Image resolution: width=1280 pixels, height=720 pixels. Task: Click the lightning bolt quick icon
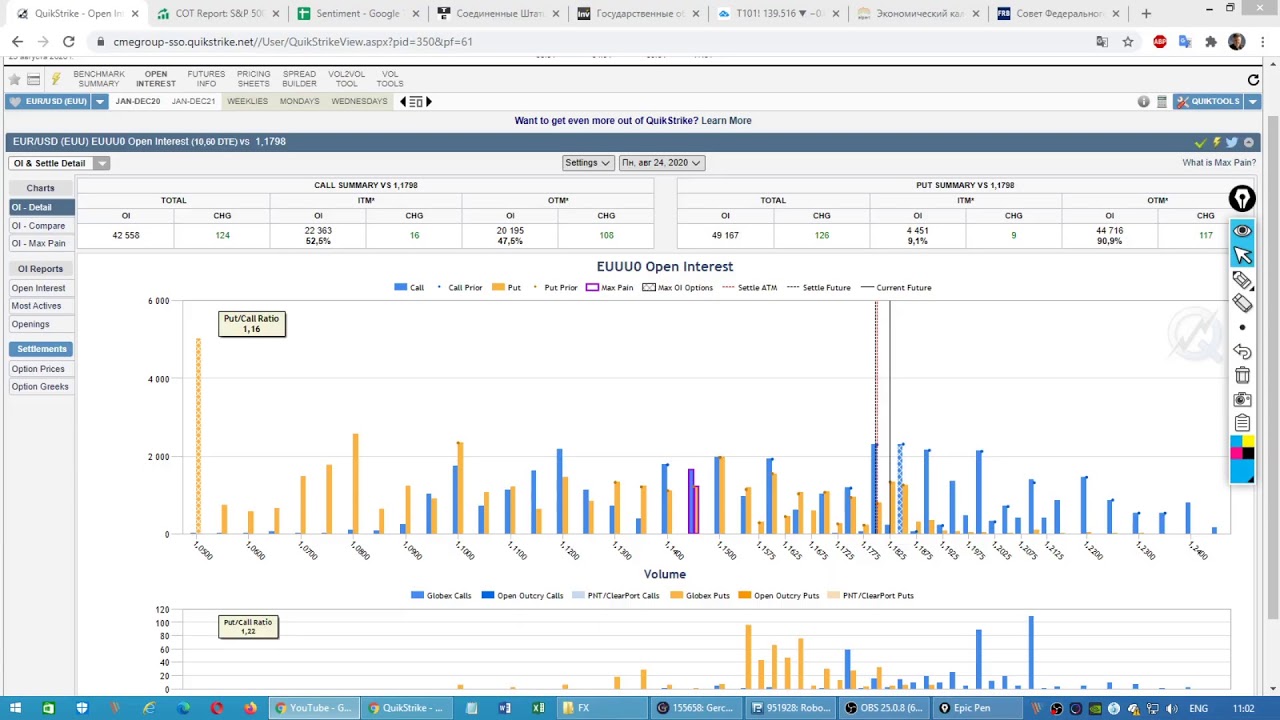(x=56, y=79)
